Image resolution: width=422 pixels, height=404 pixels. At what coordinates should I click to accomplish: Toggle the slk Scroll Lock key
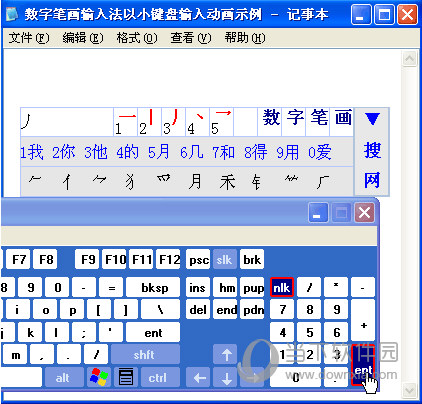tap(225, 259)
